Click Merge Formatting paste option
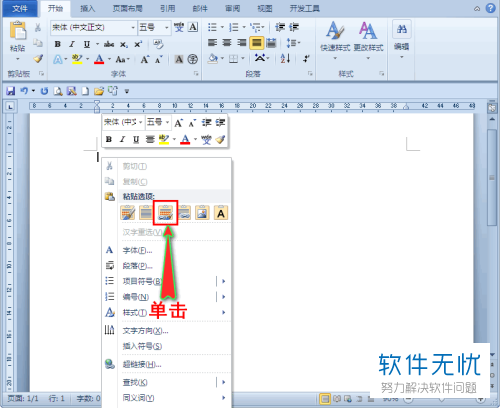 (146, 213)
